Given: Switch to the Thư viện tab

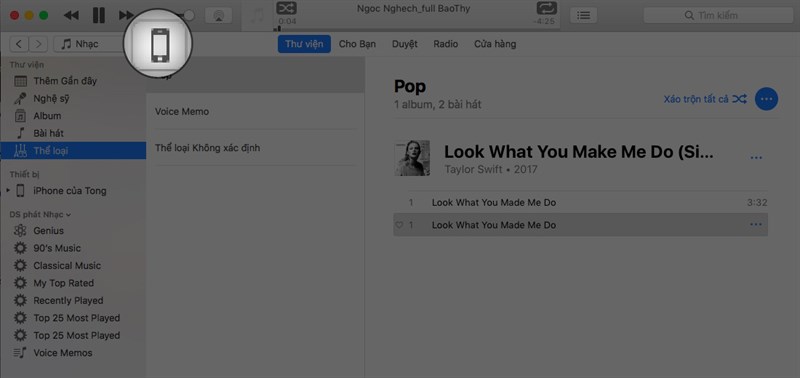Looking at the screenshot, I should coord(304,44).
